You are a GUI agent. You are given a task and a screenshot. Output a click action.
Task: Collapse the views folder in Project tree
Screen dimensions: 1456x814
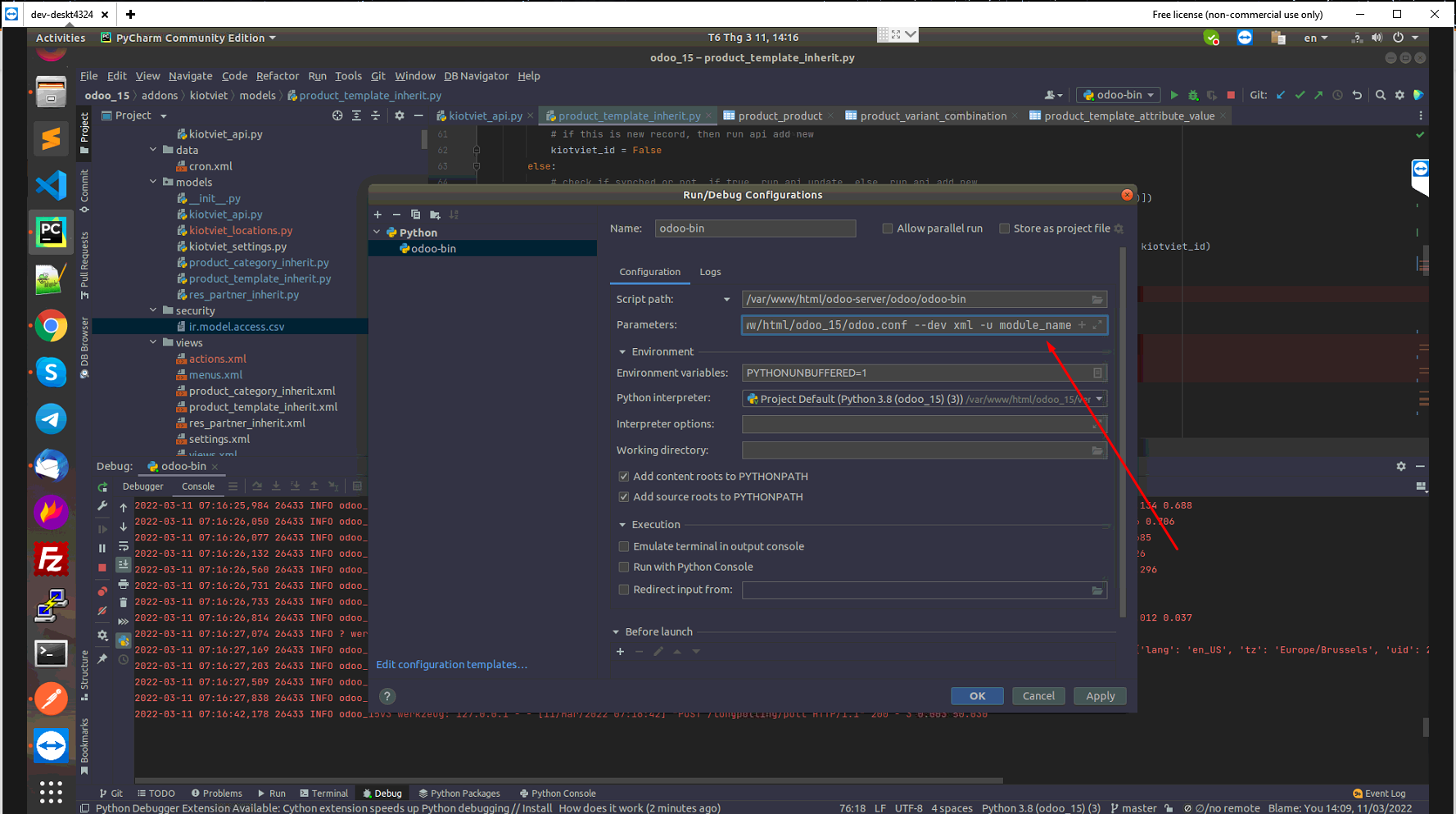coord(153,342)
